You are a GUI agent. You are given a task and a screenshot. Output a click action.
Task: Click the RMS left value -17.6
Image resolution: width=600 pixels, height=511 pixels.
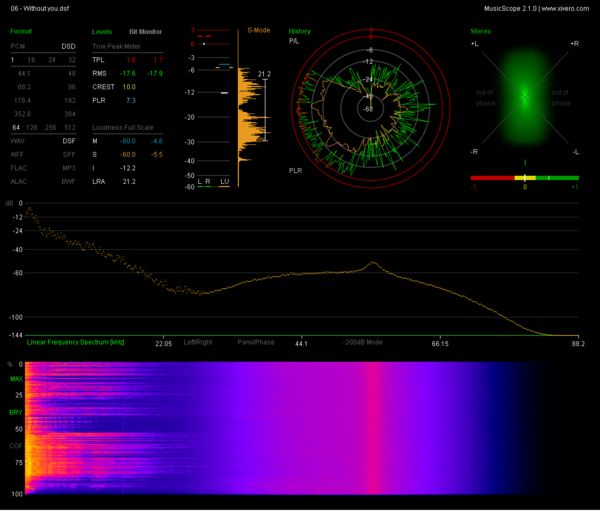[x=128, y=73]
